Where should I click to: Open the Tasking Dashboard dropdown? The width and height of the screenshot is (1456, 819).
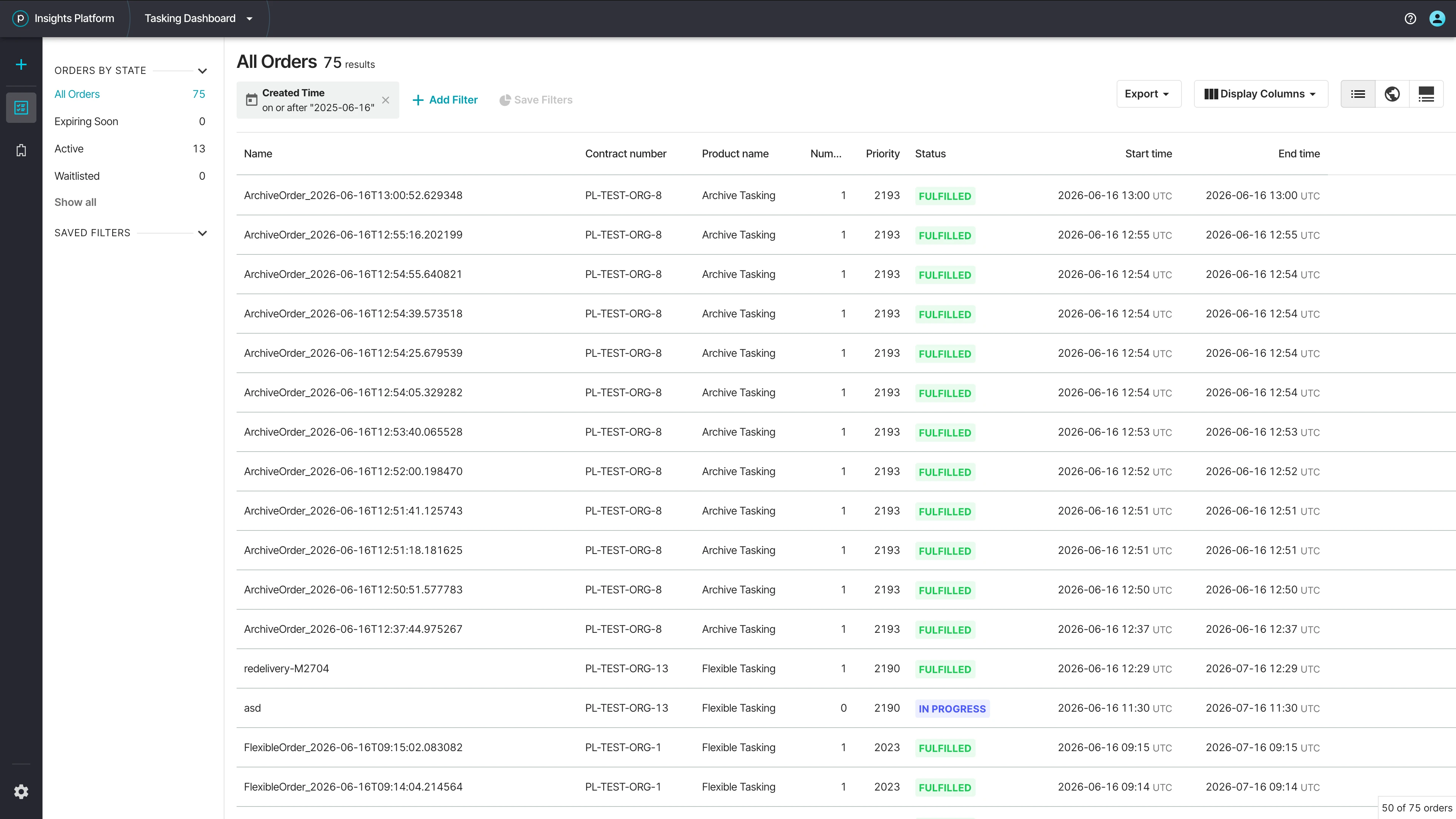198,19
